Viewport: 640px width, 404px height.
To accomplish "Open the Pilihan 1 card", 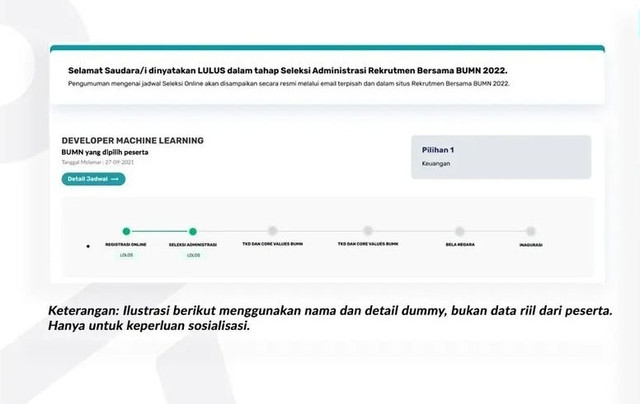I will (x=501, y=157).
